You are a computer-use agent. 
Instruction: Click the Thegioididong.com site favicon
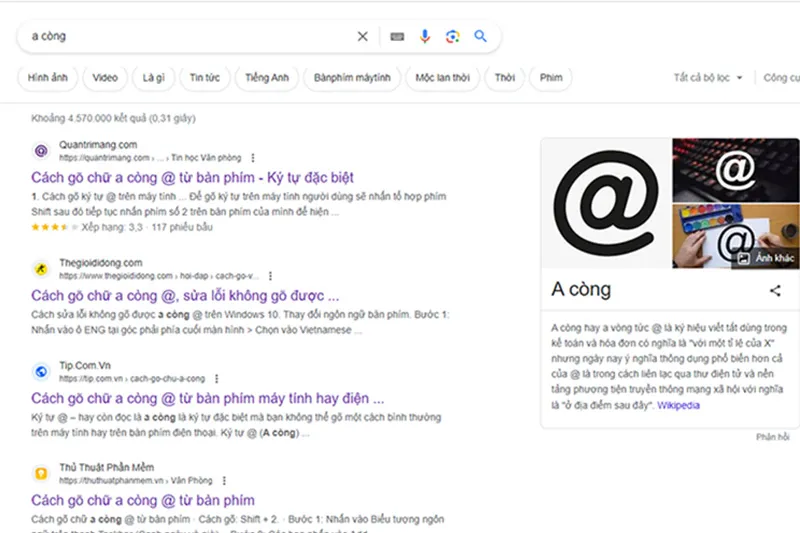(x=41, y=269)
